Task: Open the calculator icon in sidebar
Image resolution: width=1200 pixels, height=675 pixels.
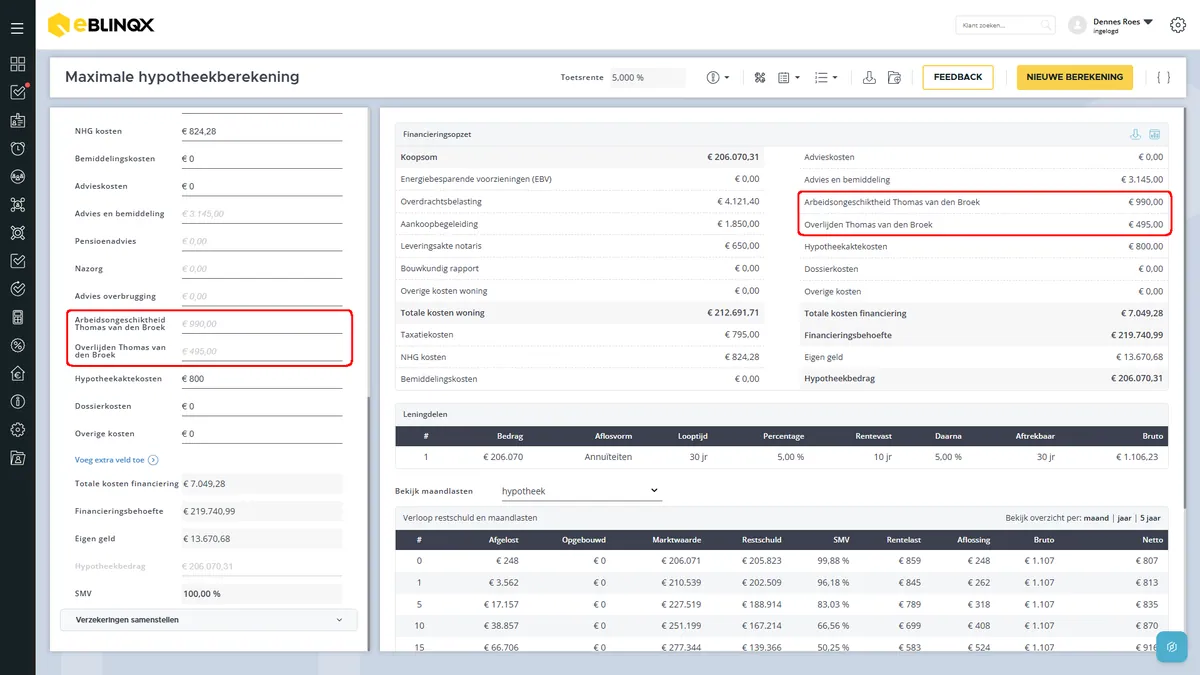Action: [17, 317]
